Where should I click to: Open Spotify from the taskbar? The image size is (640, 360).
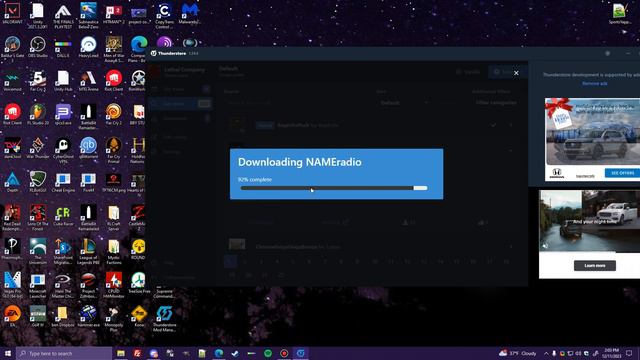click(x=268, y=353)
